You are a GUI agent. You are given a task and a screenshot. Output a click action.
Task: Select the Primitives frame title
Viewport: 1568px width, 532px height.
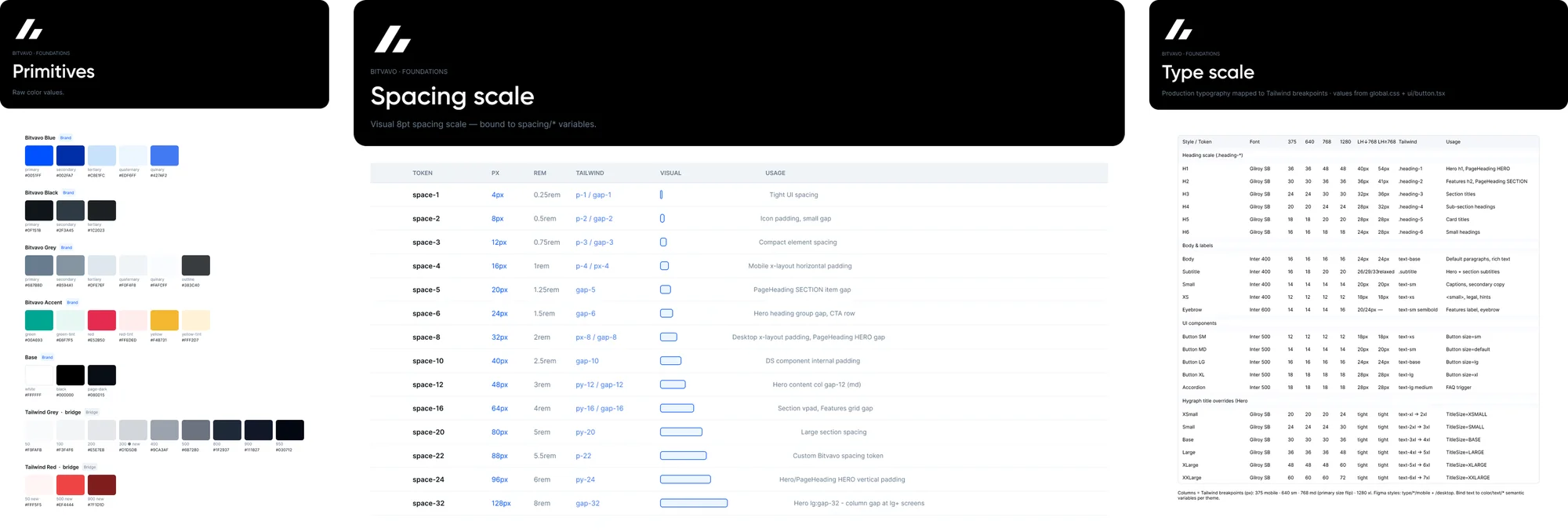click(x=53, y=71)
